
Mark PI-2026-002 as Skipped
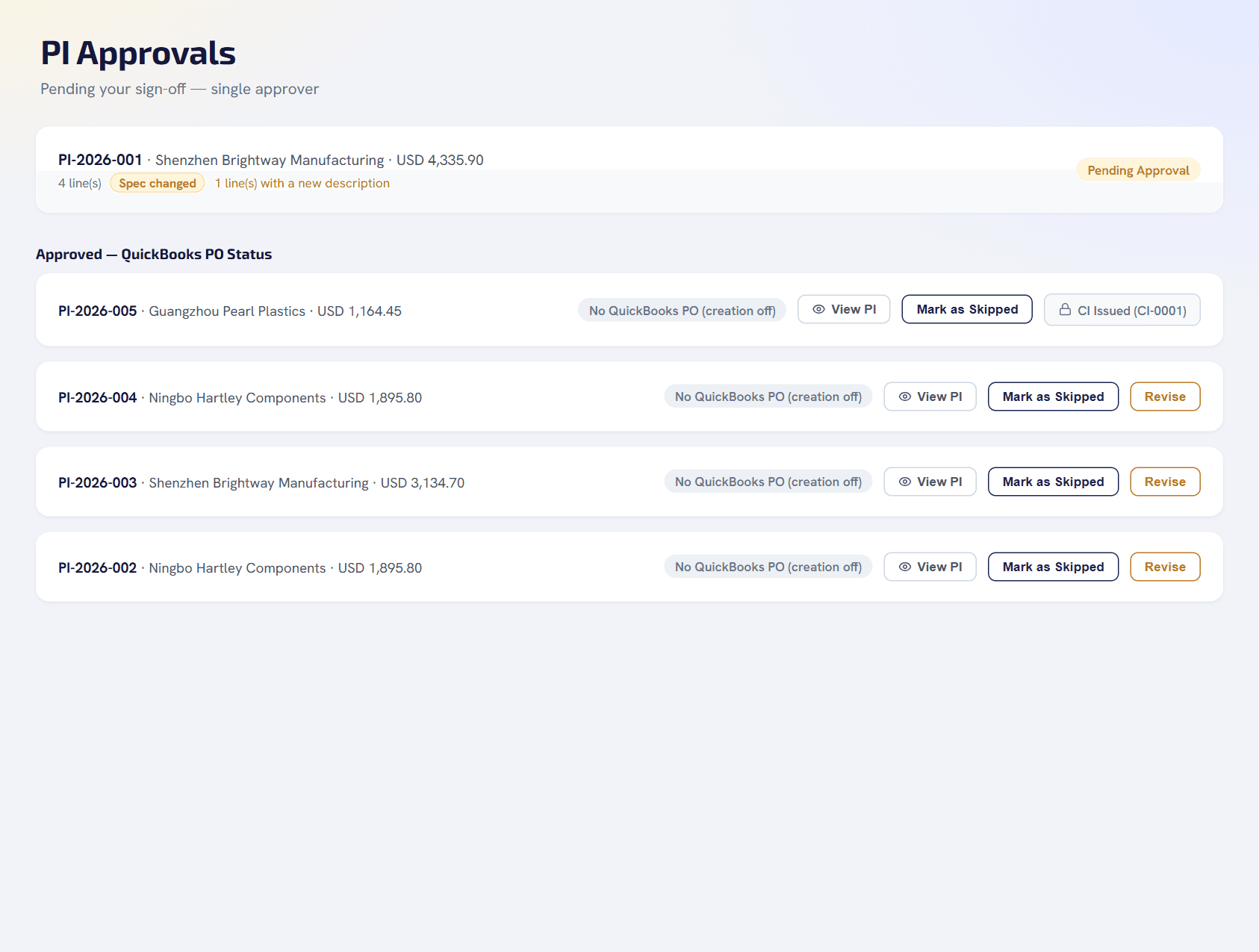point(1053,567)
